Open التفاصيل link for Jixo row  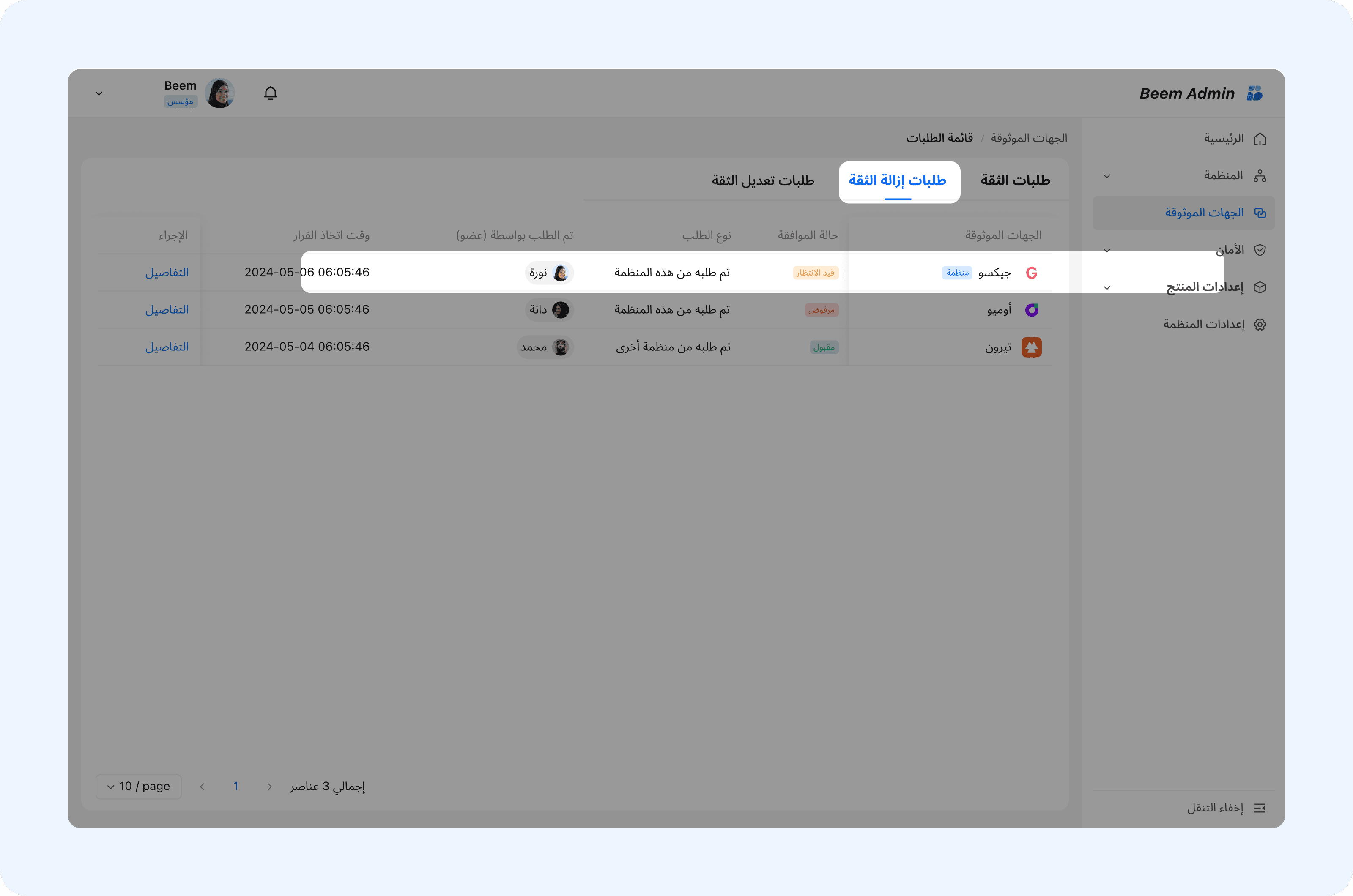coord(166,273)
